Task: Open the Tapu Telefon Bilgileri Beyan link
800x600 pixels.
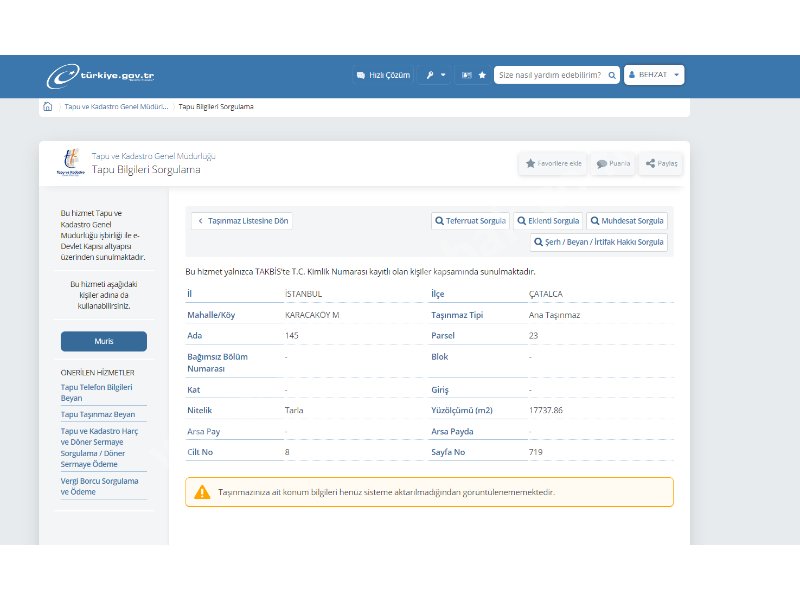Action: click(96, 392)
